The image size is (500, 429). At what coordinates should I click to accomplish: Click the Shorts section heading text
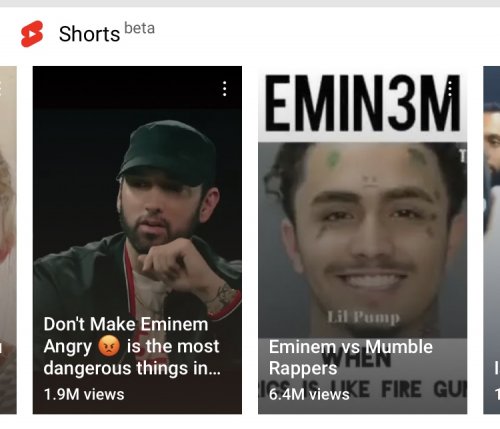89,34
